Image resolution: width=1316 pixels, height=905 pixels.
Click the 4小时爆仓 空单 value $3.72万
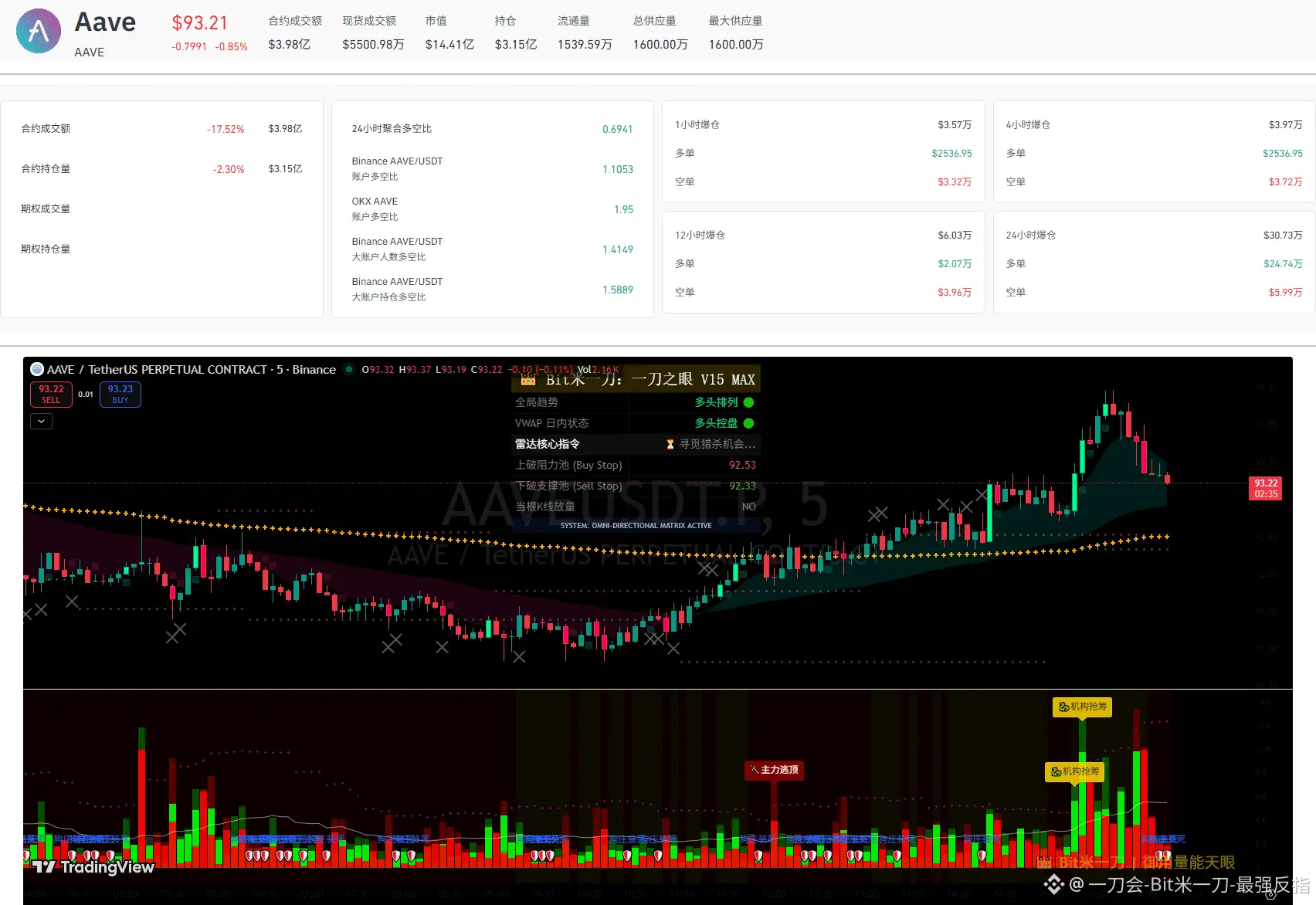click(x=1286, y=181)
